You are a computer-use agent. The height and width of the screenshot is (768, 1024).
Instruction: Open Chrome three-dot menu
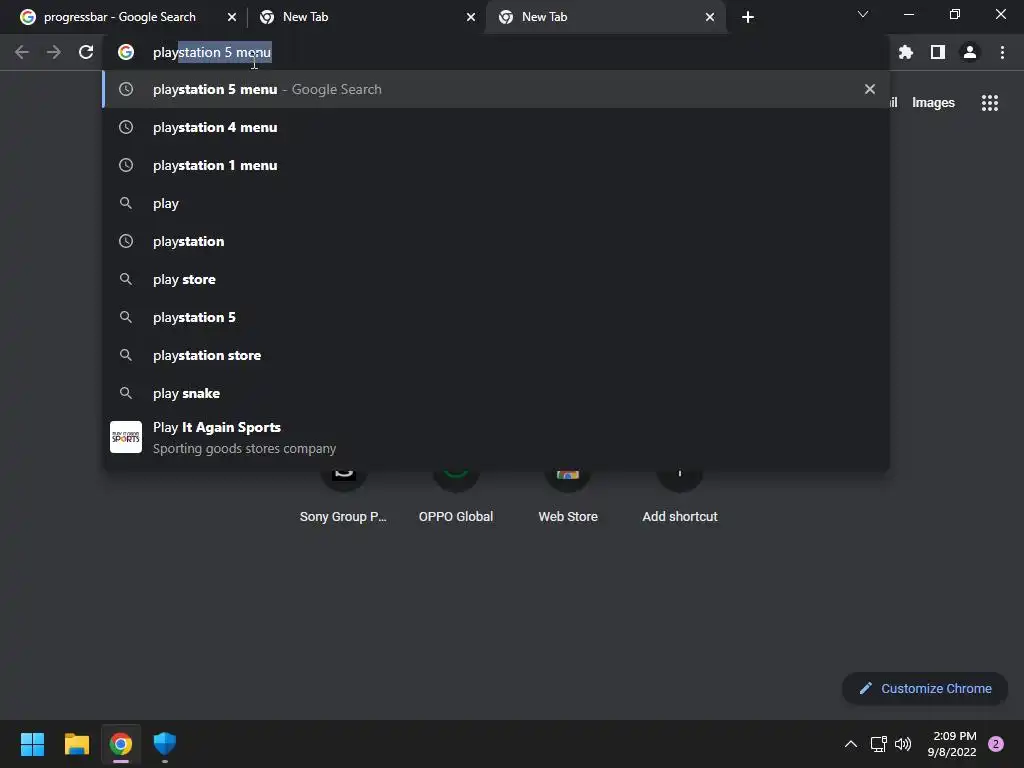[1002, 52]
